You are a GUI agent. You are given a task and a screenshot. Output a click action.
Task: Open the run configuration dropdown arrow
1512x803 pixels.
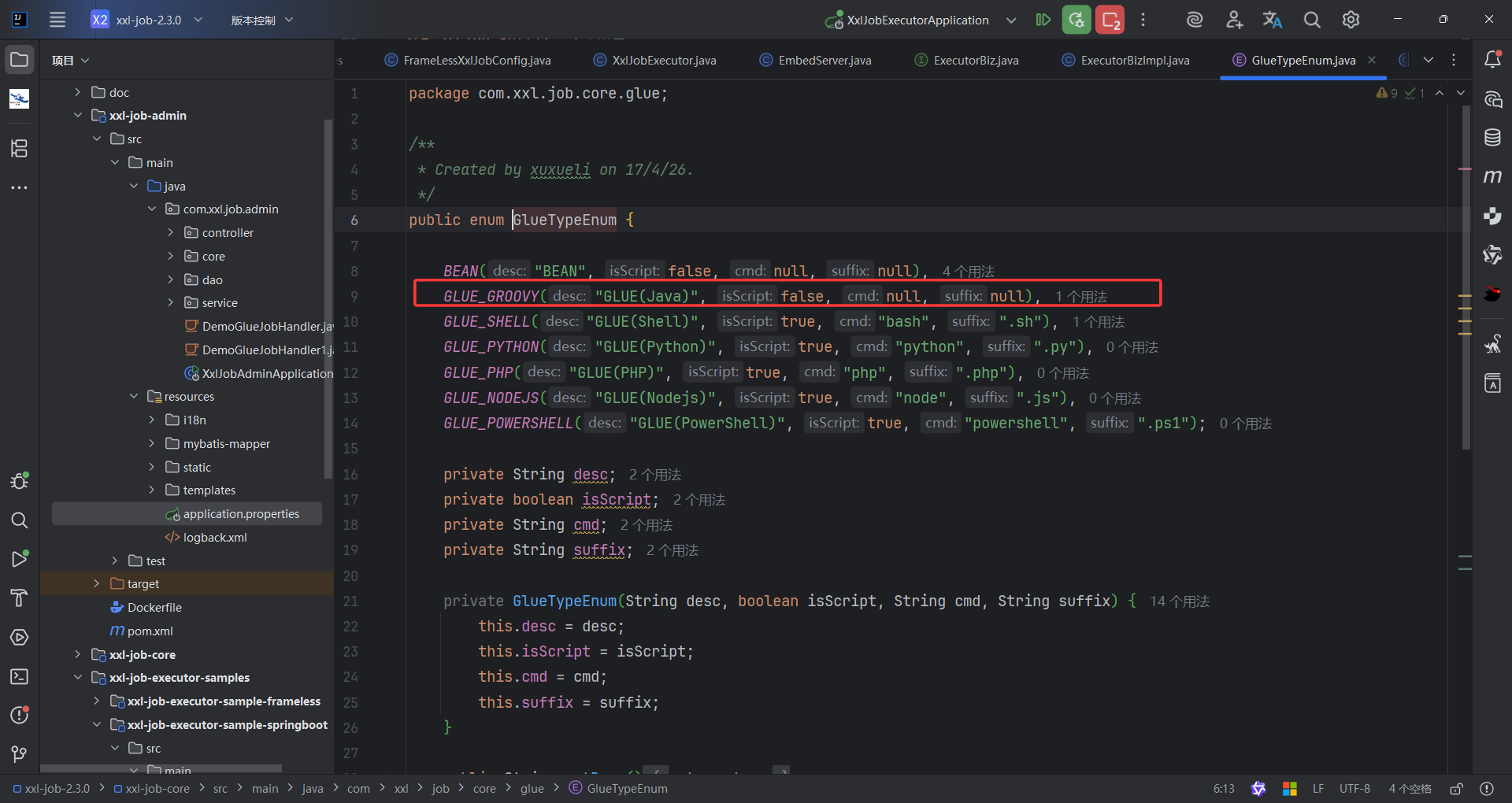[1011, 20]
